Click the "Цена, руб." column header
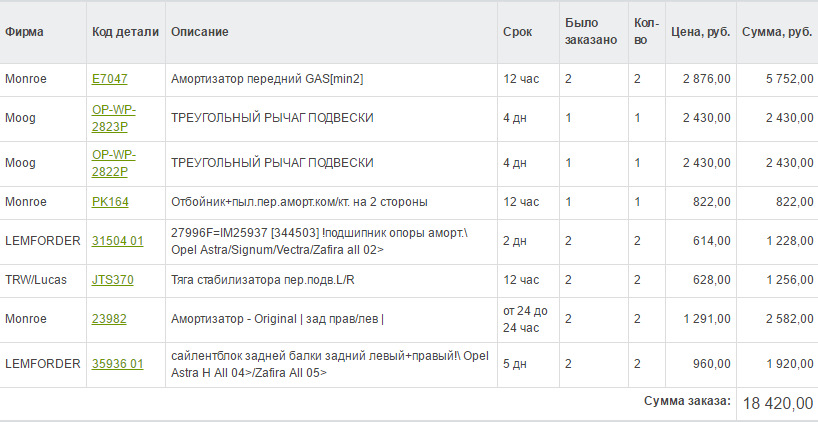 tap(700, 32)
